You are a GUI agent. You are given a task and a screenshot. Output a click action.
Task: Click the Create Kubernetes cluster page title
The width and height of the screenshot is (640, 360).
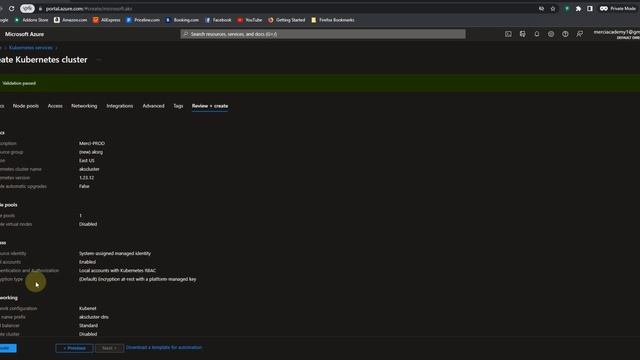tap(44, 60)
